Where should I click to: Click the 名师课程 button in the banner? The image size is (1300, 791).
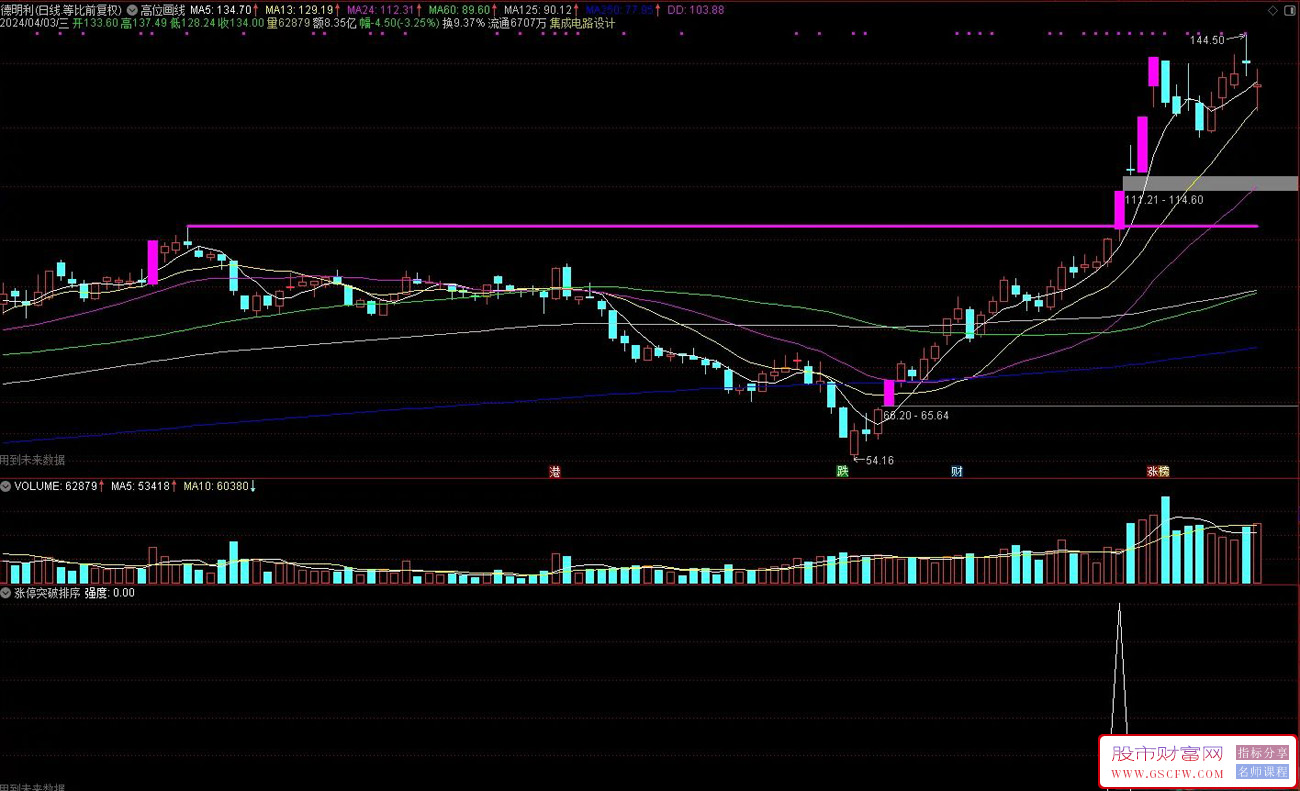(x=1263, y=772)
